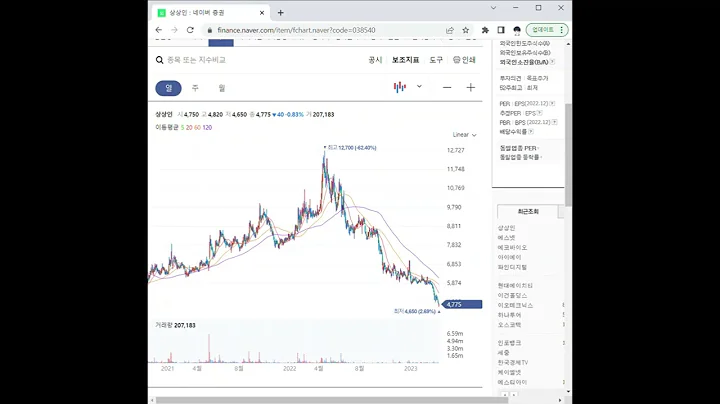720x404 pixels.
Task: Click the purple 120-day moving average label
Action: click(x=207, y=128)
